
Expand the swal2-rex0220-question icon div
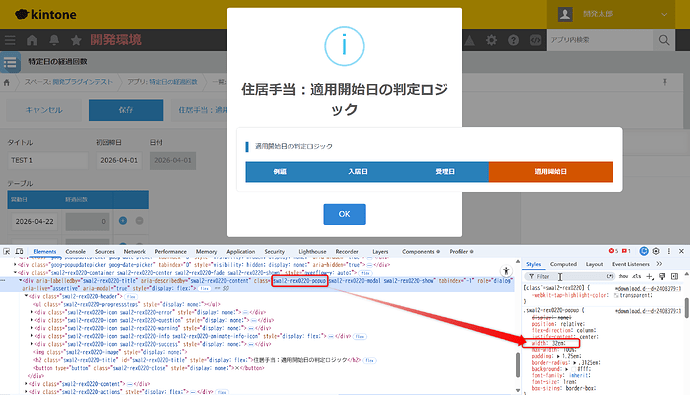(32, 320)
